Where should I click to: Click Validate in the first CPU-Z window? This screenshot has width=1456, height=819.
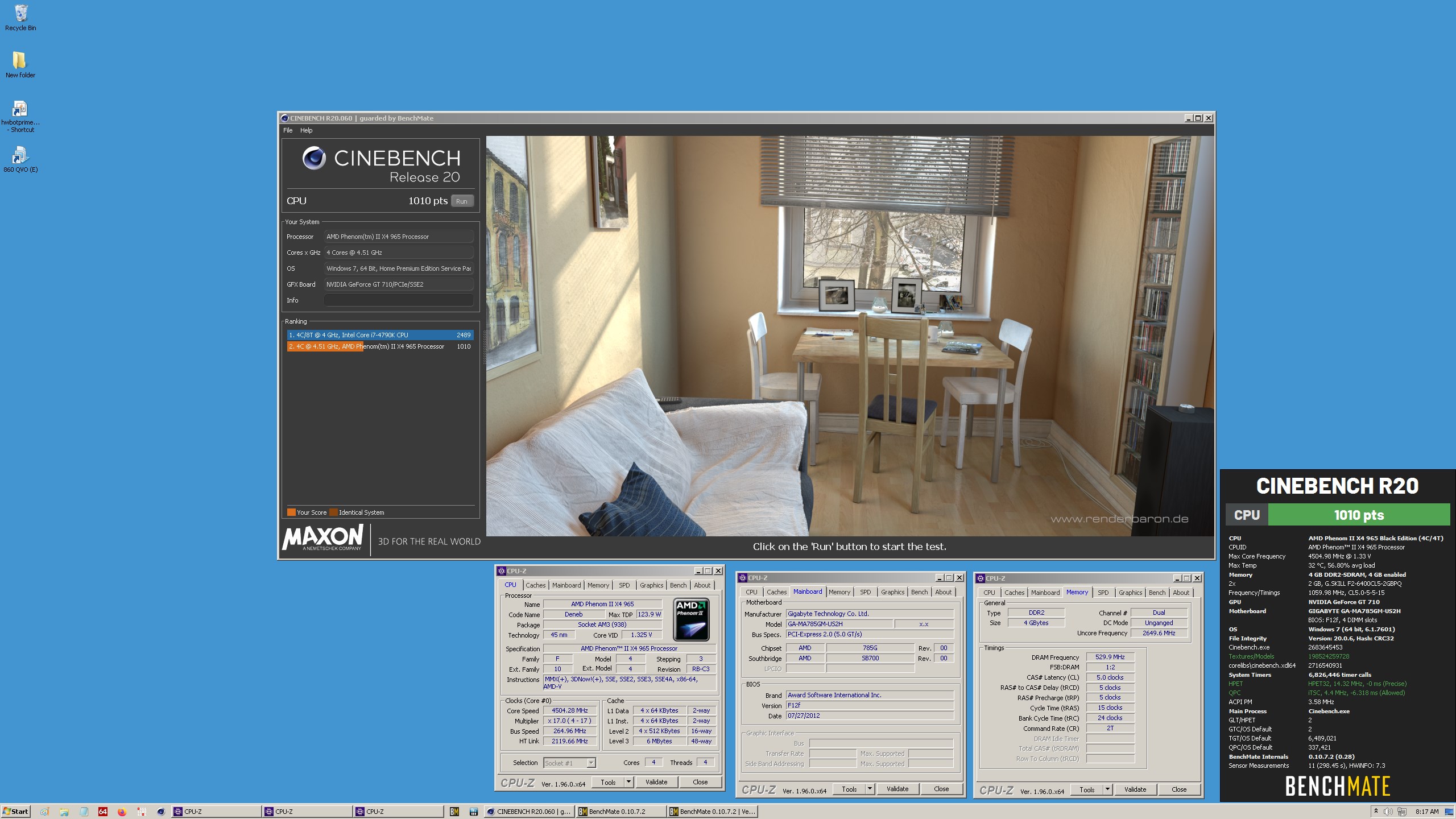[656, 782]
